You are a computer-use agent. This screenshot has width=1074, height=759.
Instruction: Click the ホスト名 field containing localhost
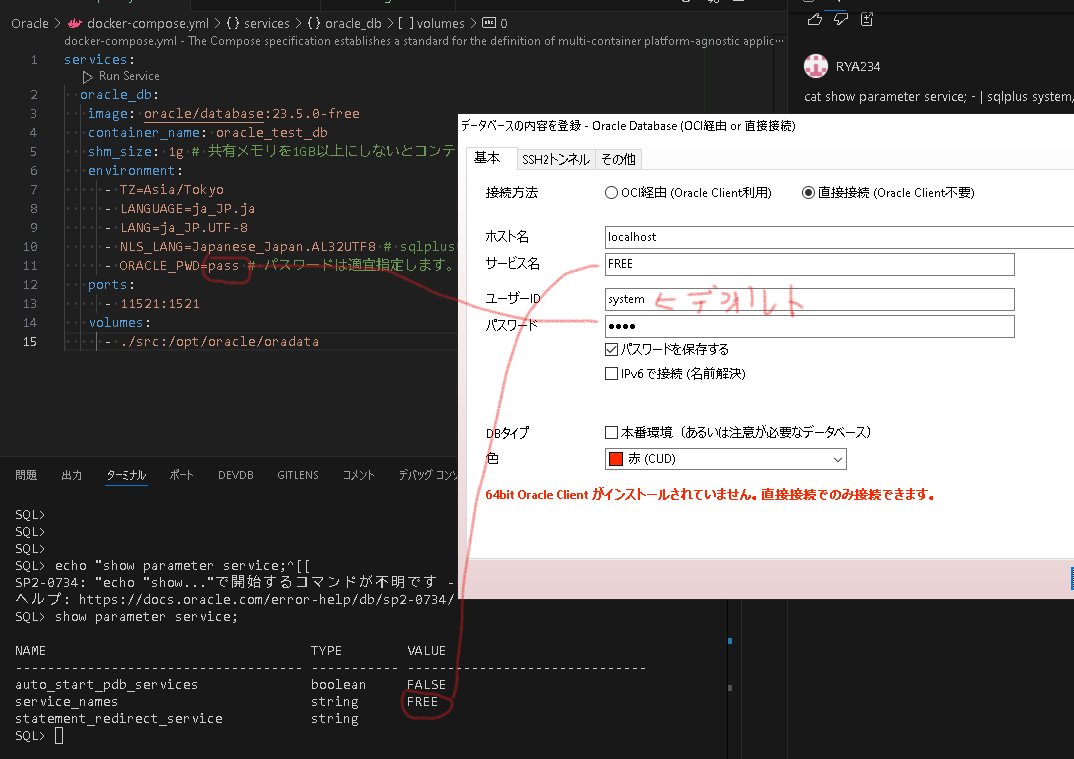click(839, 237)
